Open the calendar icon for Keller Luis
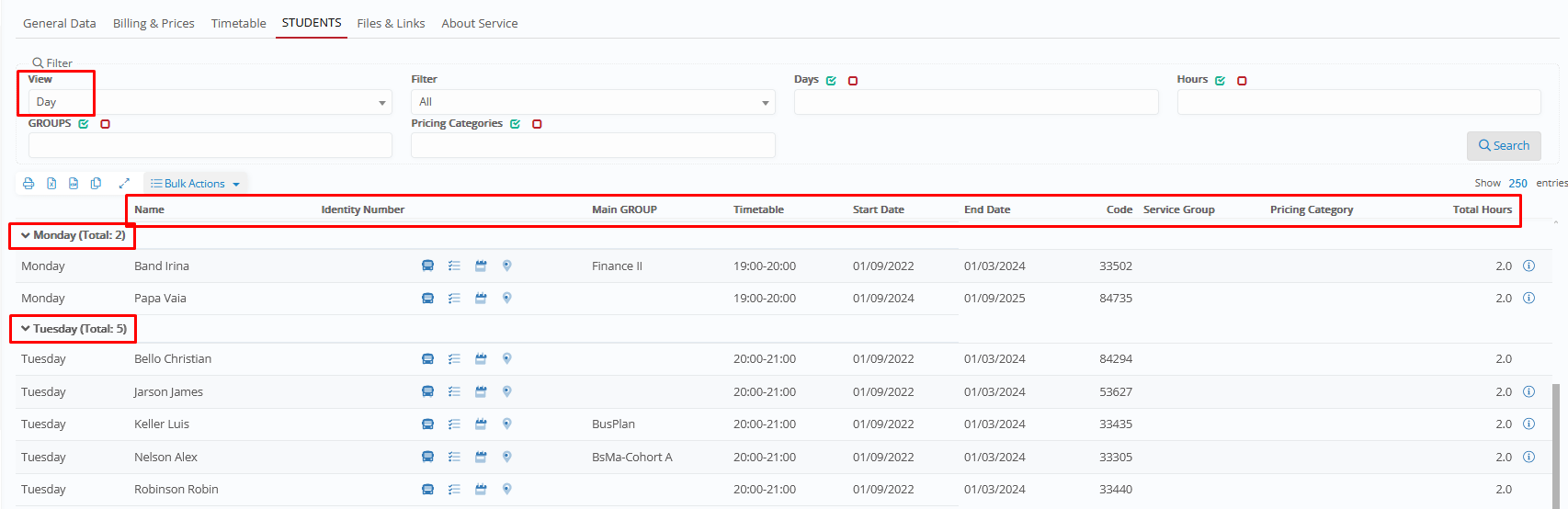Image resolution: width=1568 pixels, height=509 pixels. tap(481, 424)
